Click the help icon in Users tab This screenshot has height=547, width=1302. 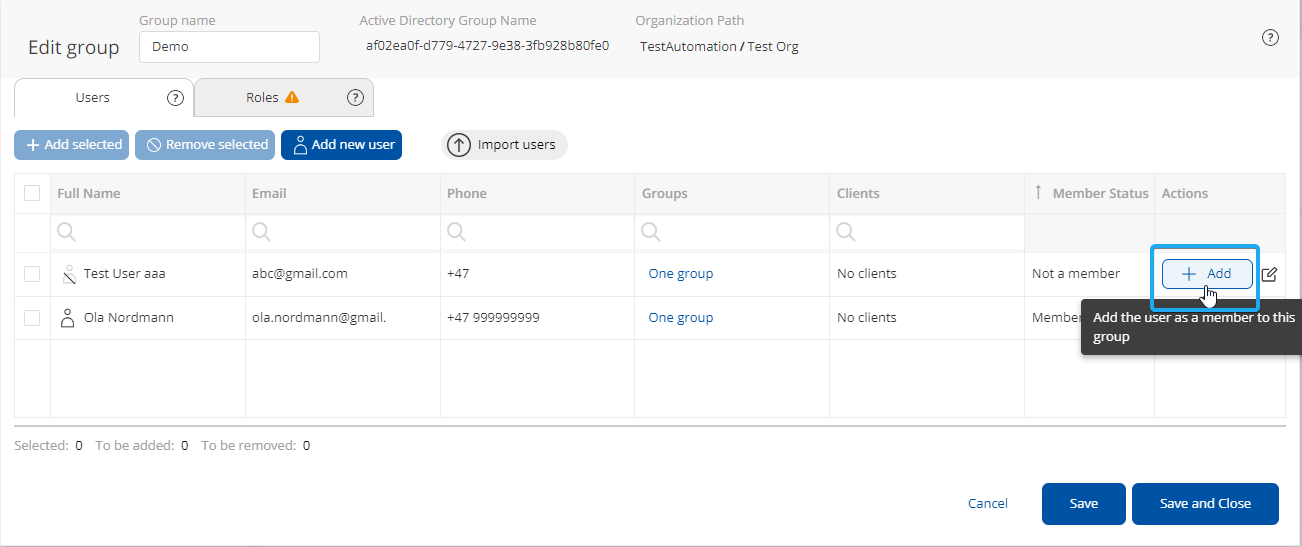point(175,98)
